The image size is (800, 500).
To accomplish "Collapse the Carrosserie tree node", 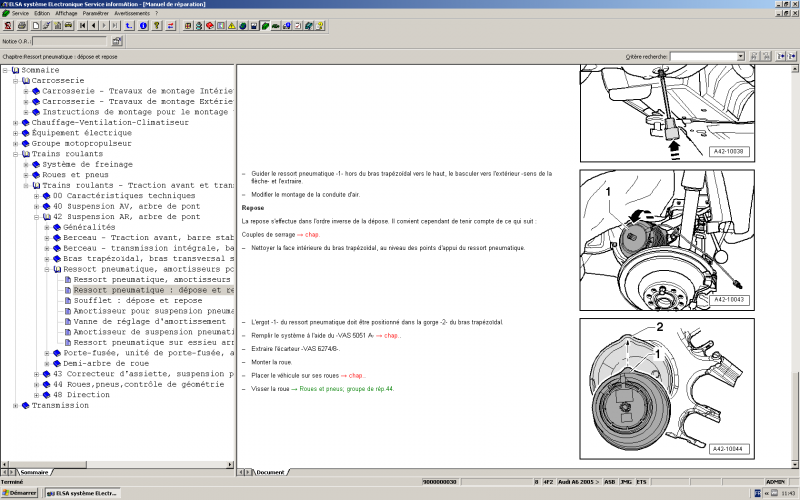I will pos(15,81).
